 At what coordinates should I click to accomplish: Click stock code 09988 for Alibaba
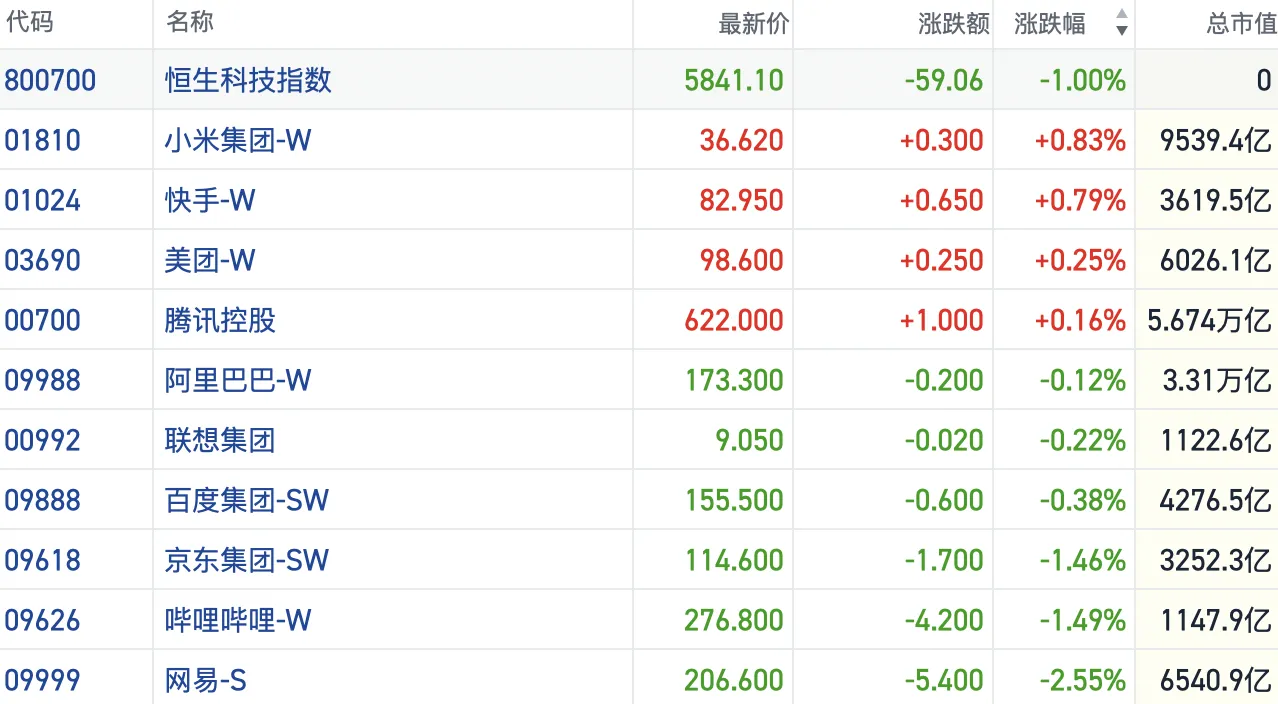click(43, 380)
